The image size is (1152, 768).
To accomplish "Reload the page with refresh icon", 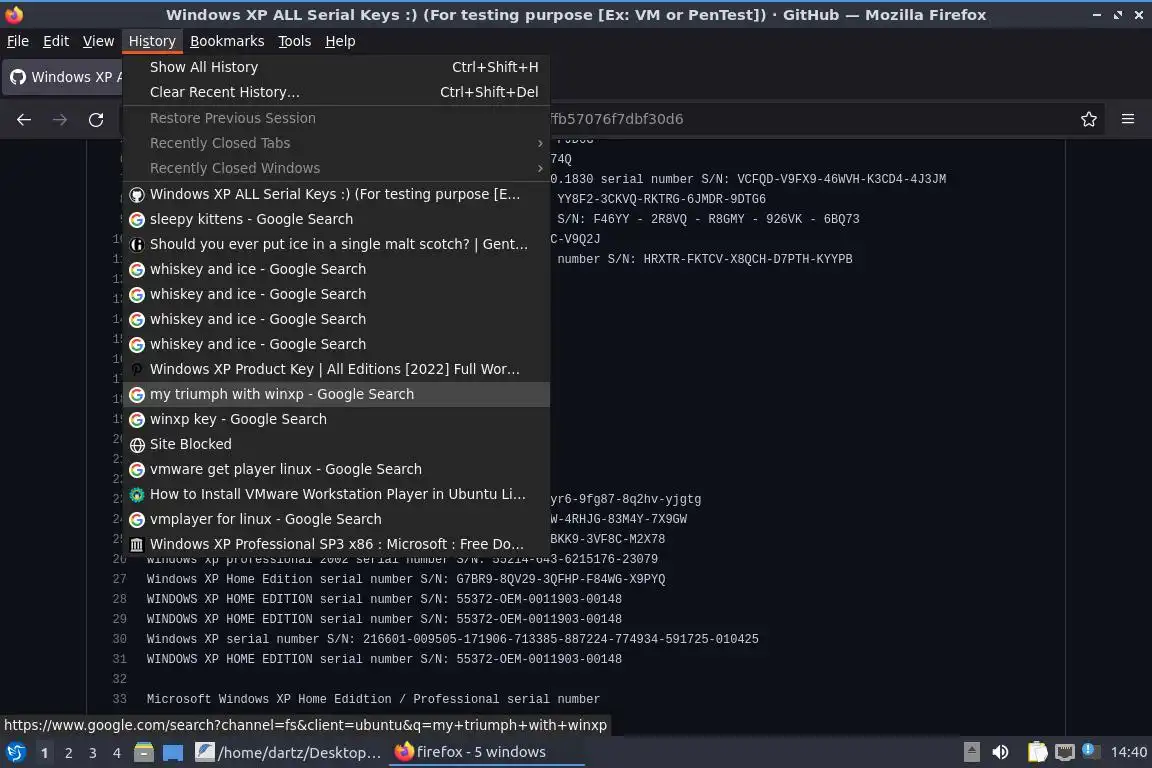I will [96, 119].
